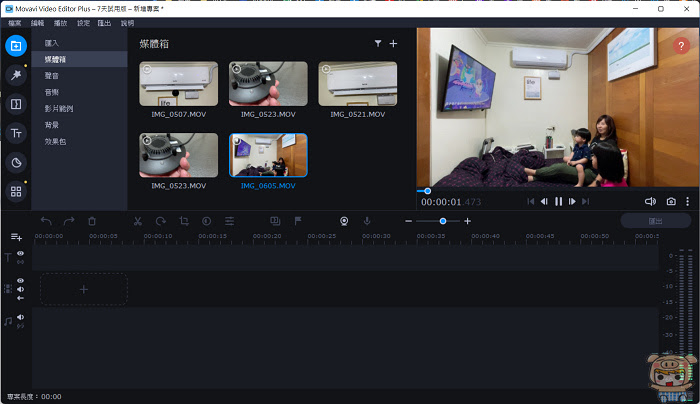Select IMG_0507.MOV thumbnail
The height and width of the screenshot is (404, 700).
click(x=179, y=84)
